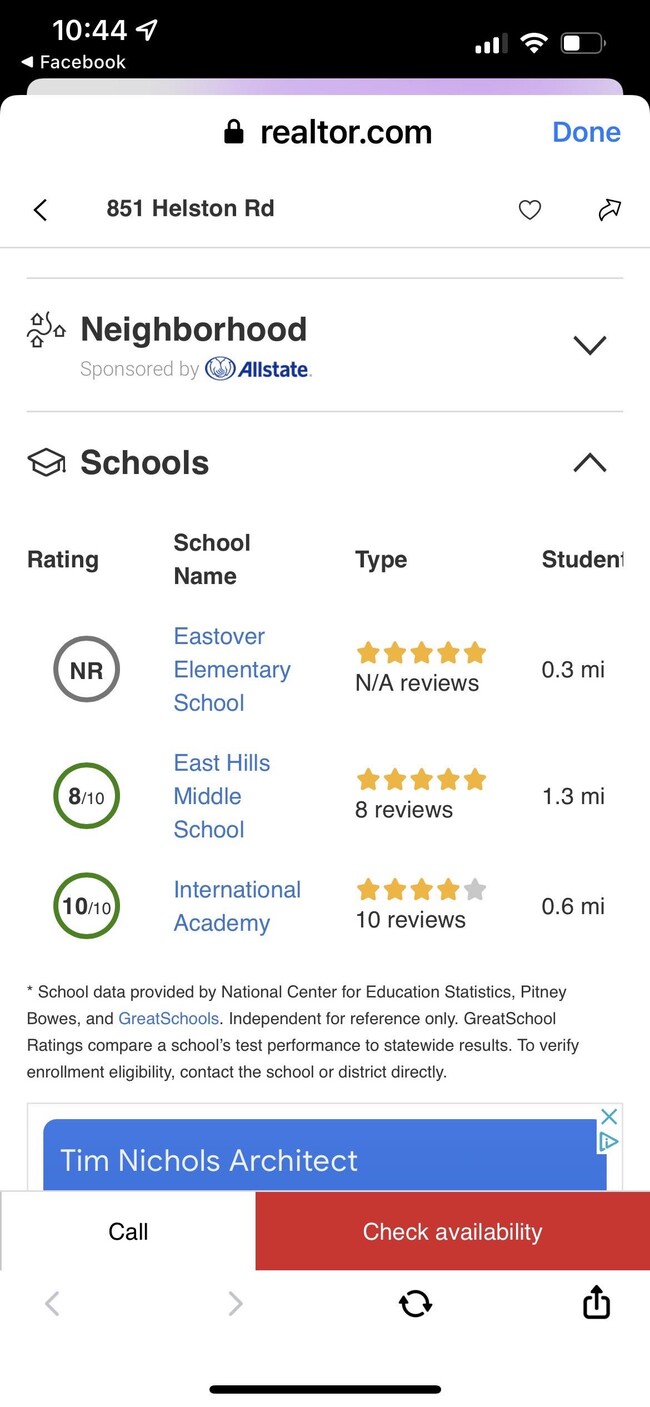Screen dimensions: 650x1407
Task: Open East Hills Middle School link
Action: 222,796
